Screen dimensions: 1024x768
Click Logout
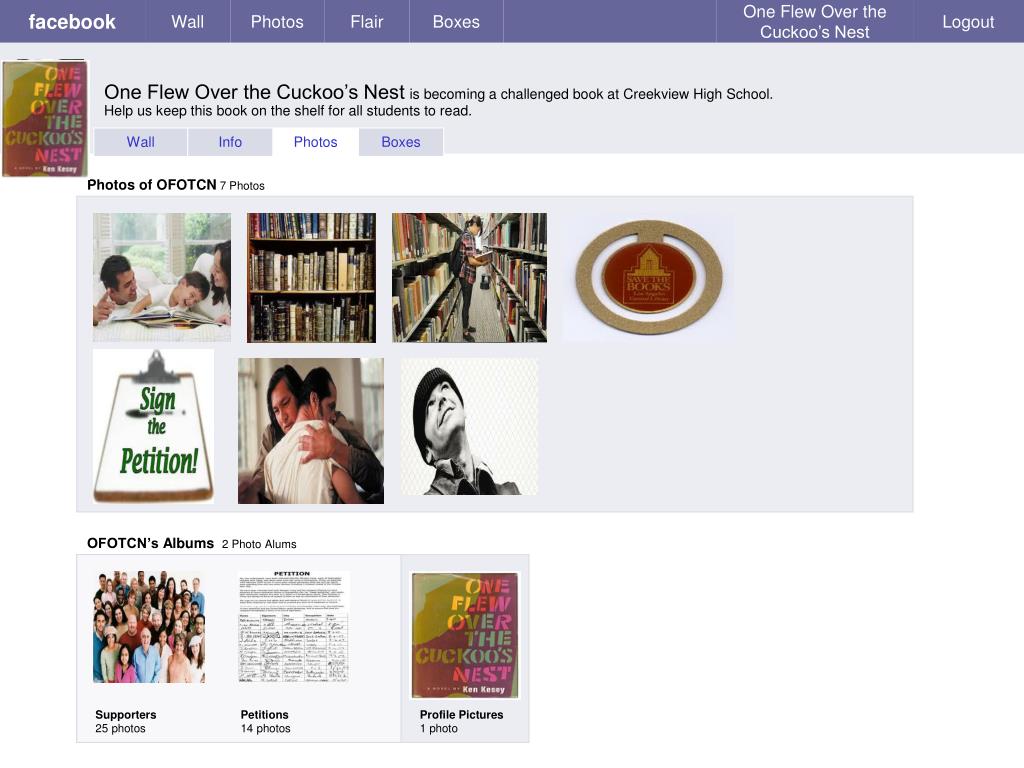click(968, 22)
